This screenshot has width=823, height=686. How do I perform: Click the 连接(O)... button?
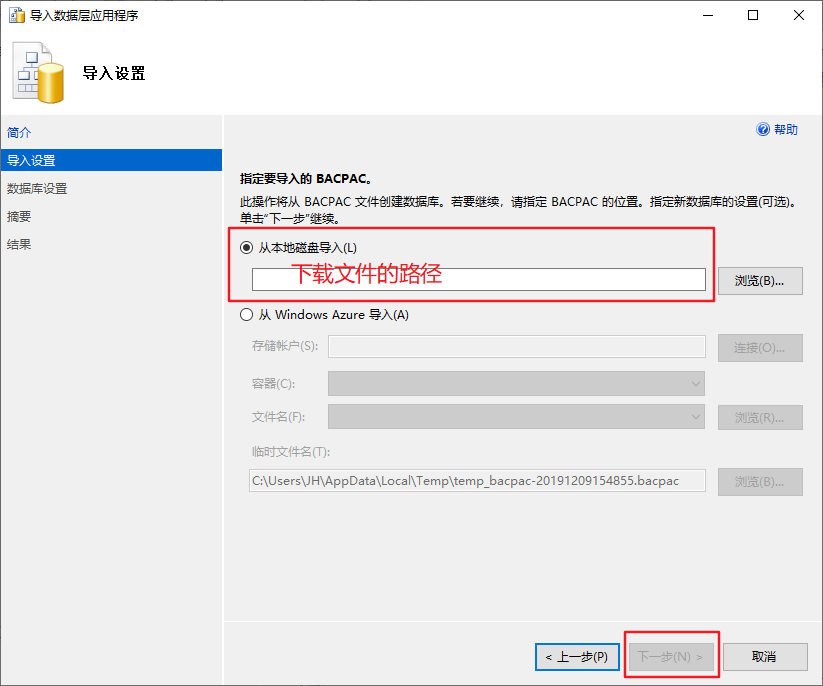point(760,348)
